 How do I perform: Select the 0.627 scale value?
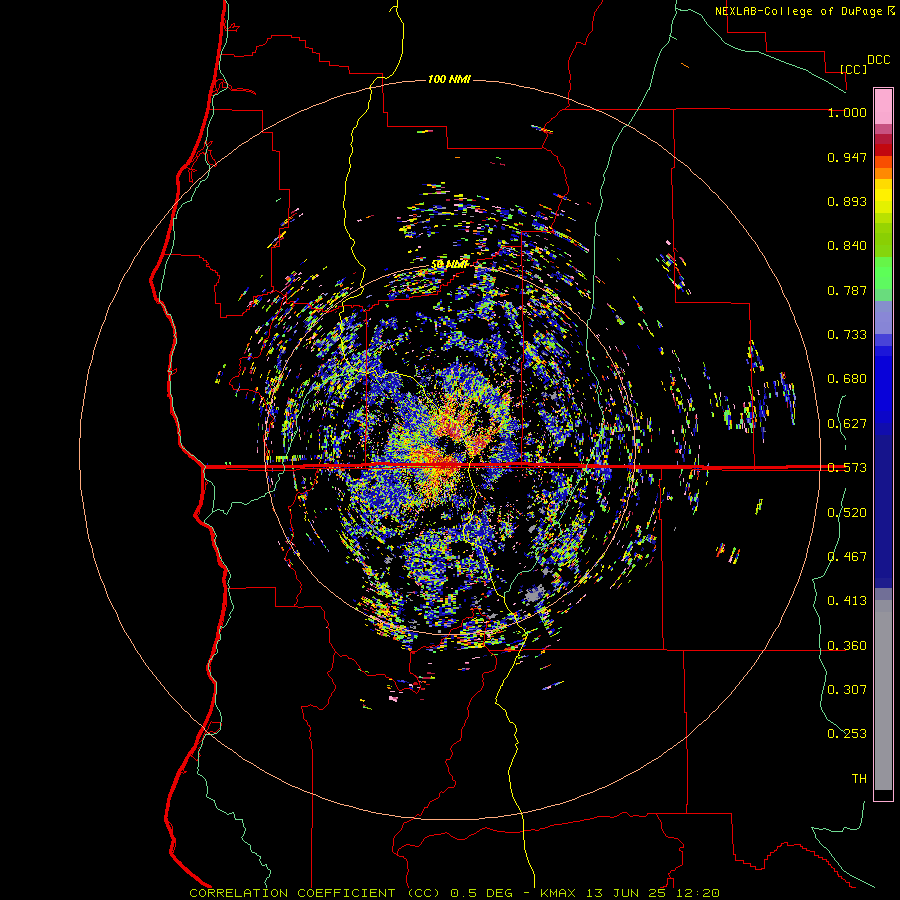click(x=847, y=424)
